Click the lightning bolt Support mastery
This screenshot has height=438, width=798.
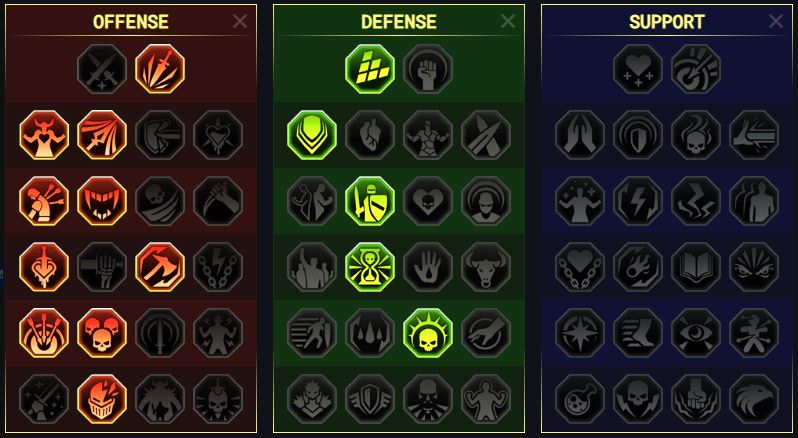coord(638,201)
